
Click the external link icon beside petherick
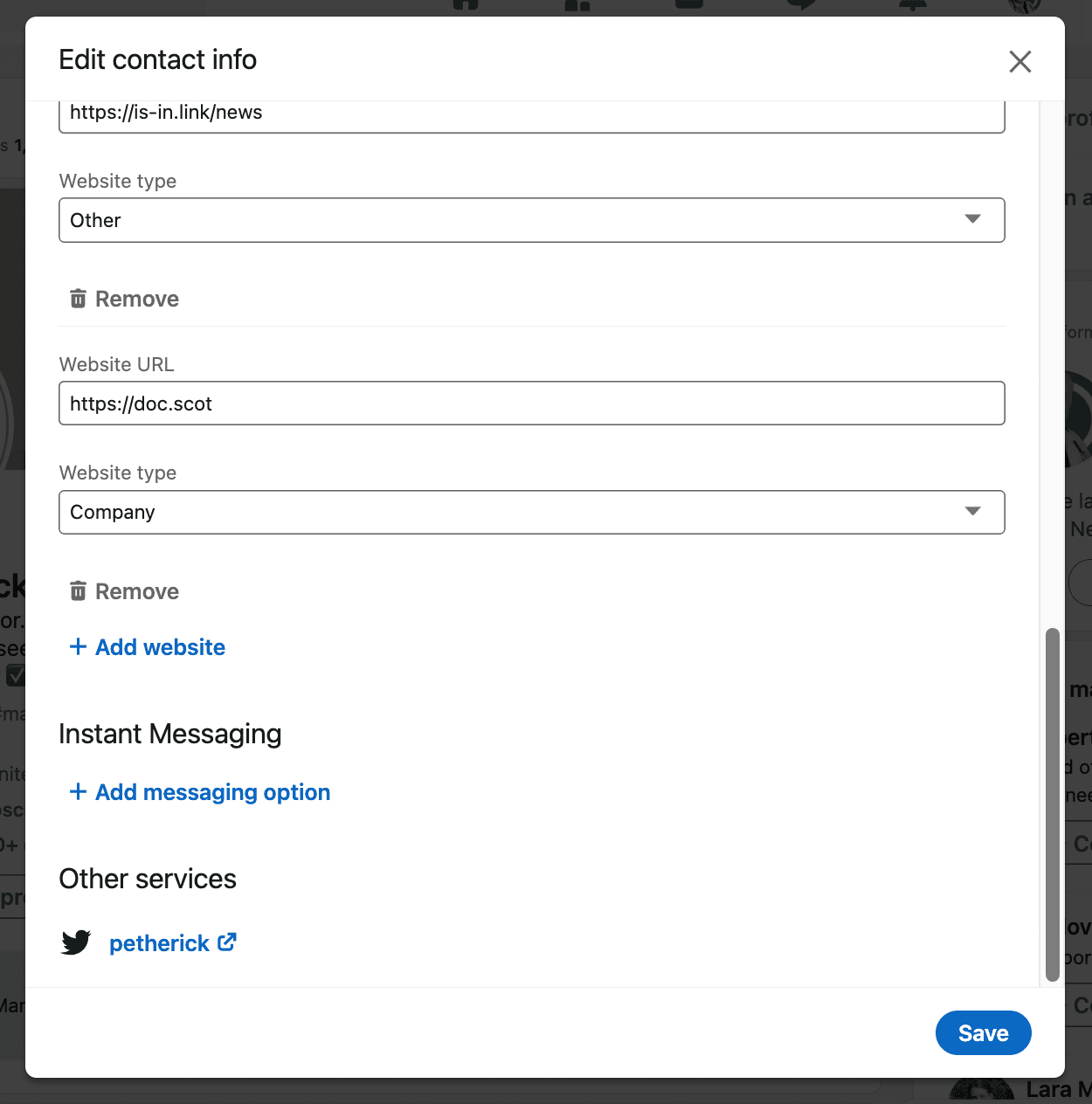(227, 942)
